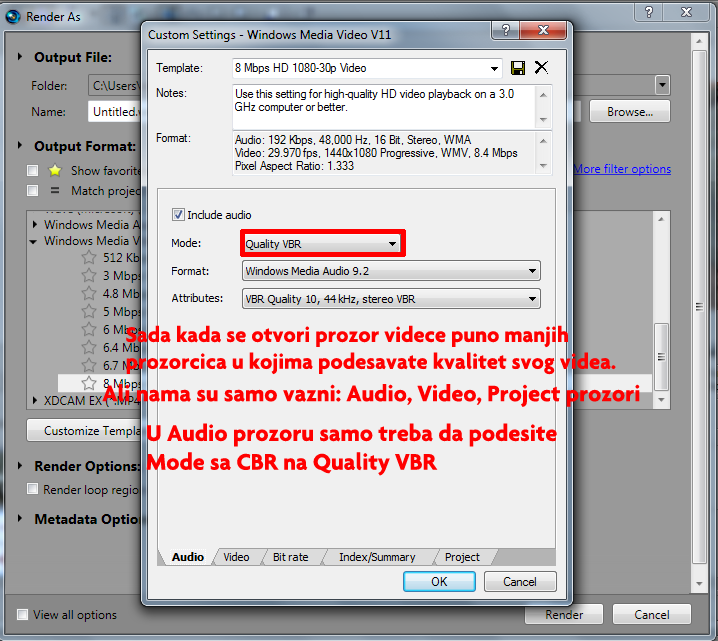Click template list scroll up arrow

pos(661,219)
